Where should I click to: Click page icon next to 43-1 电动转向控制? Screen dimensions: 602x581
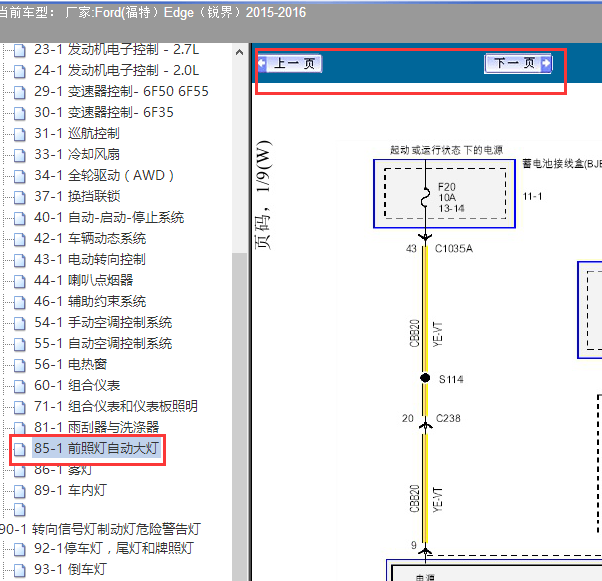(x=20, y=260)
